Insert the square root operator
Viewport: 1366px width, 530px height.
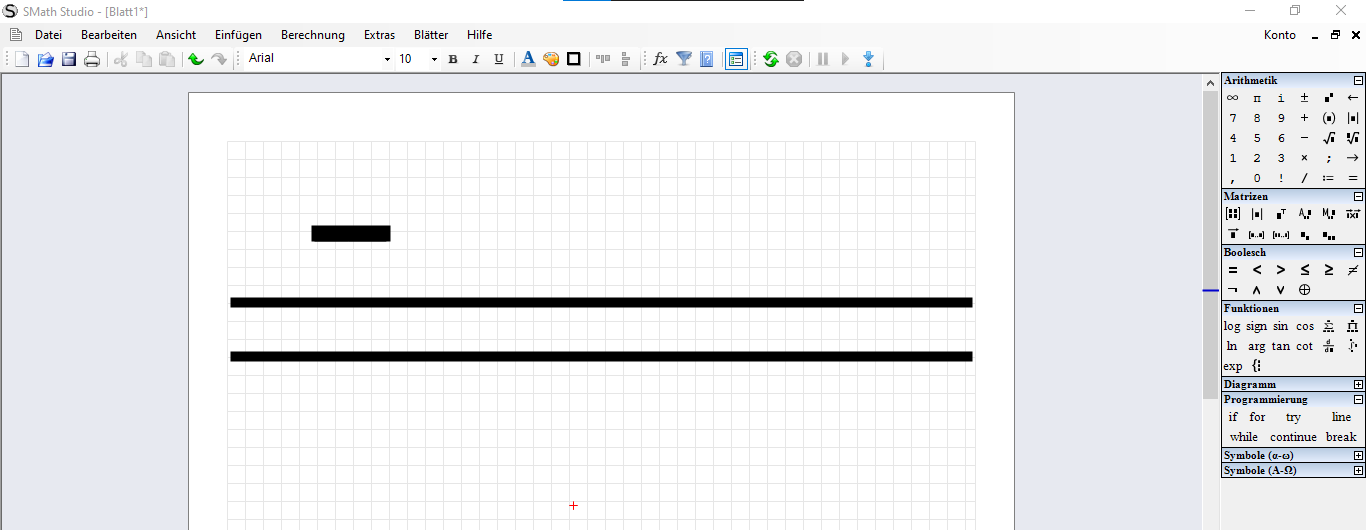coord(1328,138)
